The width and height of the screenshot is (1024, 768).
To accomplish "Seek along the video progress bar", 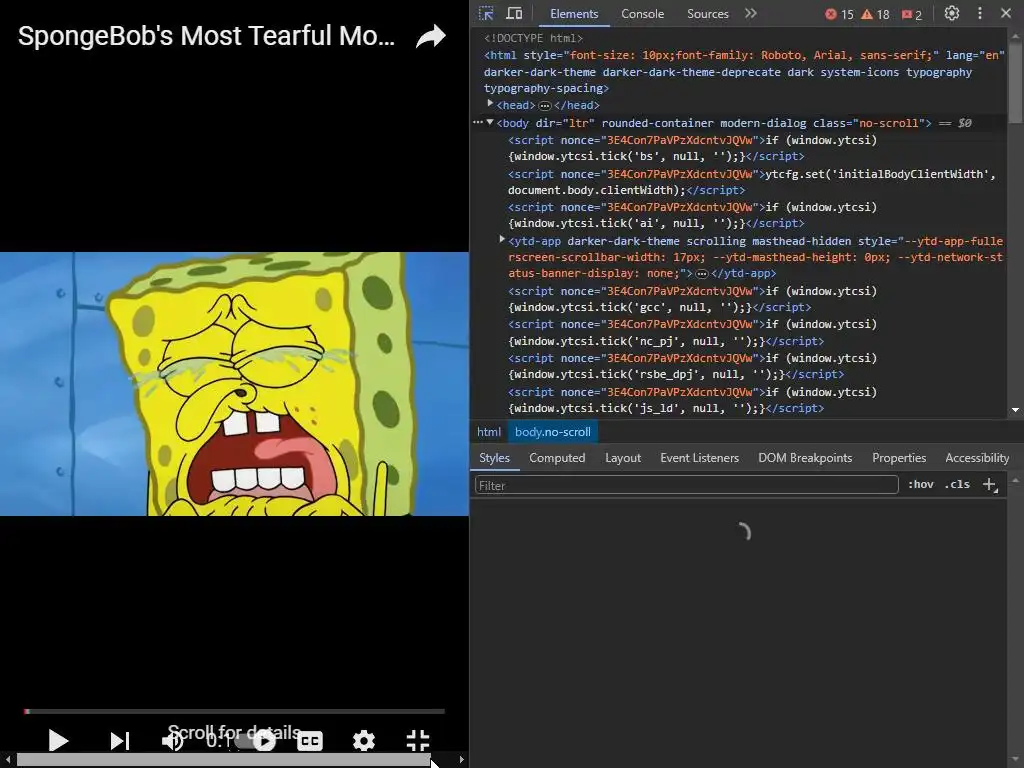I will click(x=234, y=711).
